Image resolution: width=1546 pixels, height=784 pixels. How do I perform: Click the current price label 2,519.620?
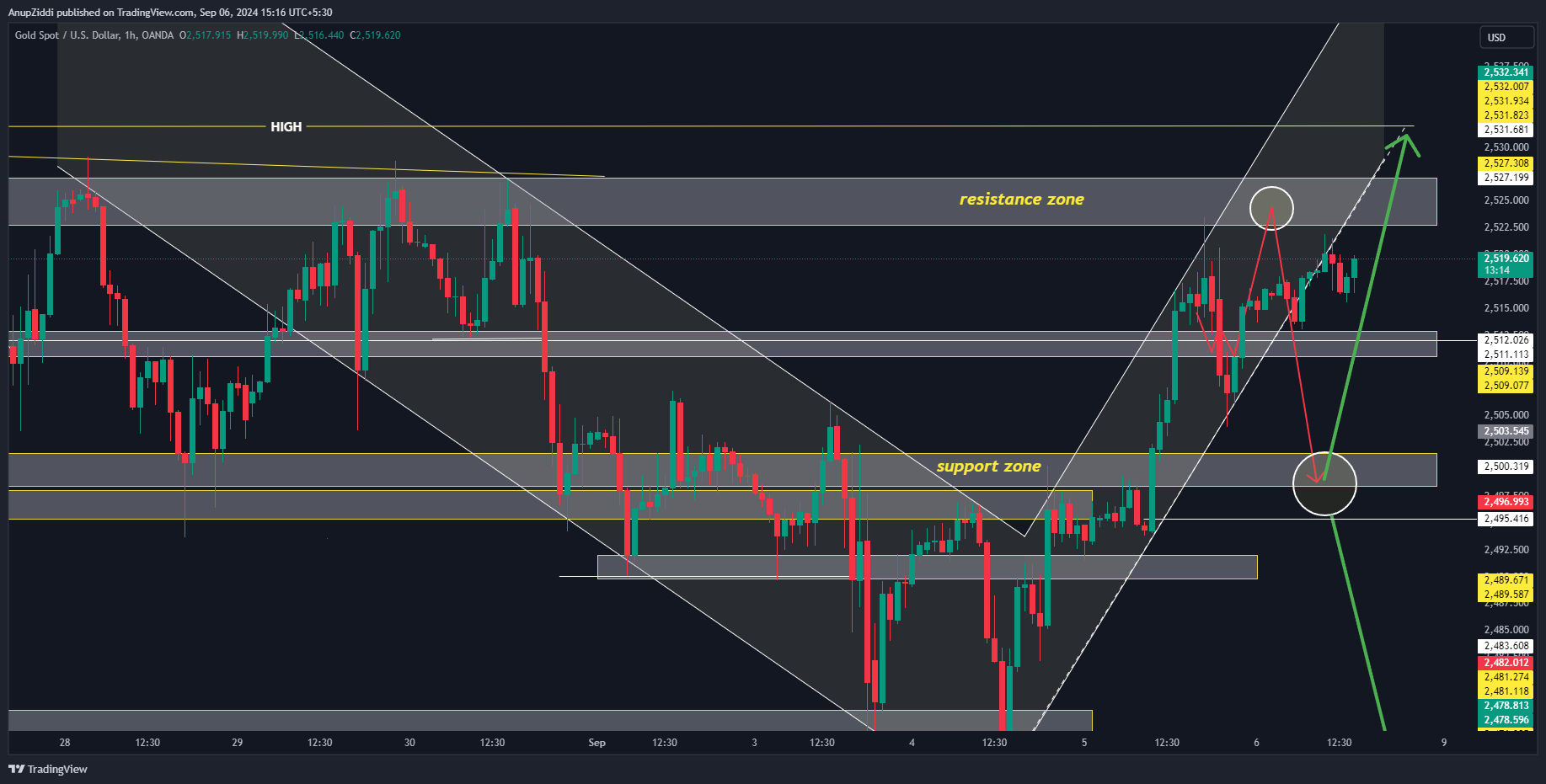coord(1506,264)
